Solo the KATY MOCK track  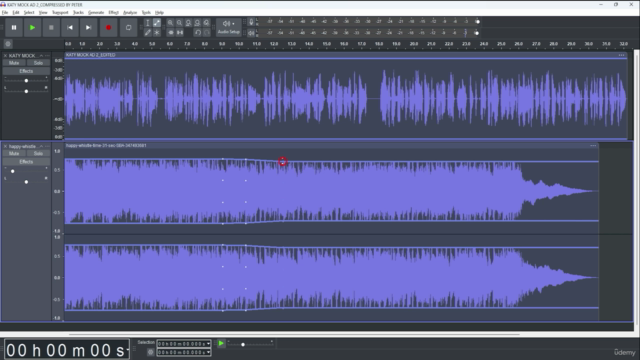tap(38, 63)
